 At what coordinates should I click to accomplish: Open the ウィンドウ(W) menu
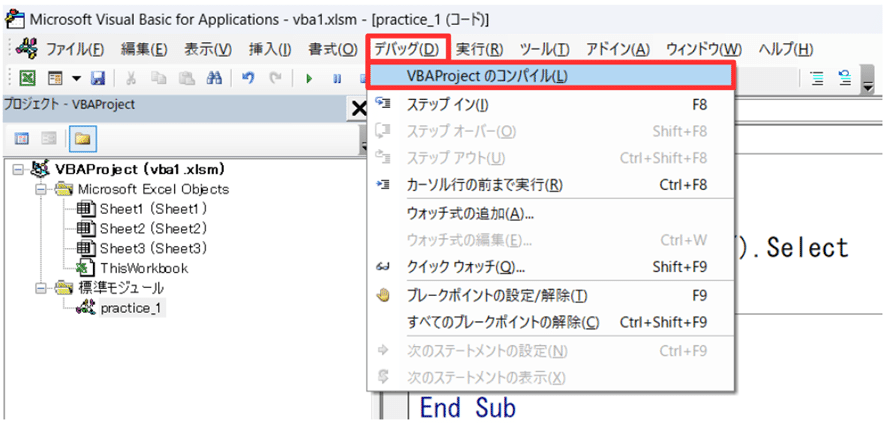[704, 49]
